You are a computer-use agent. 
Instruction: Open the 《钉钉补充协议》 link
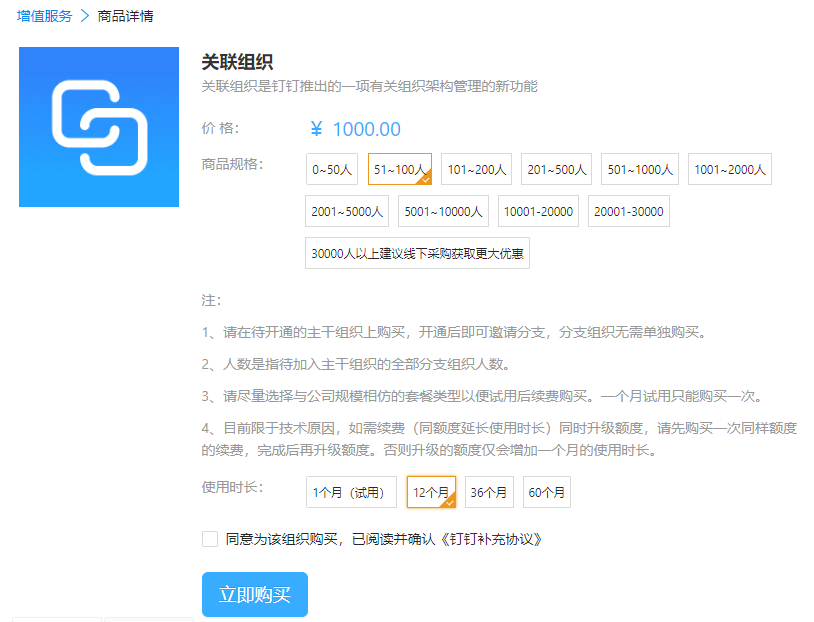[x=490, y=539]
